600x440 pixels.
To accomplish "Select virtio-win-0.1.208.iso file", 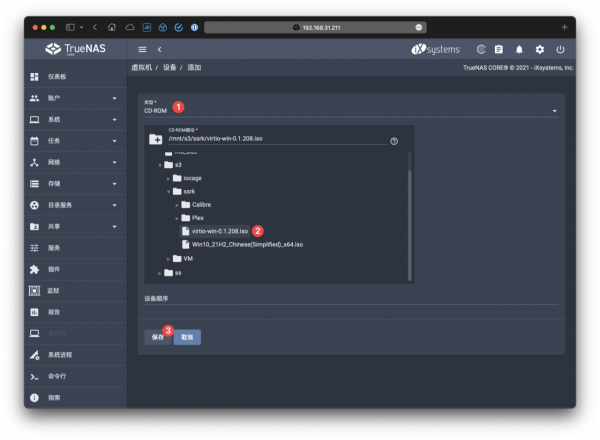I will 215,231.
